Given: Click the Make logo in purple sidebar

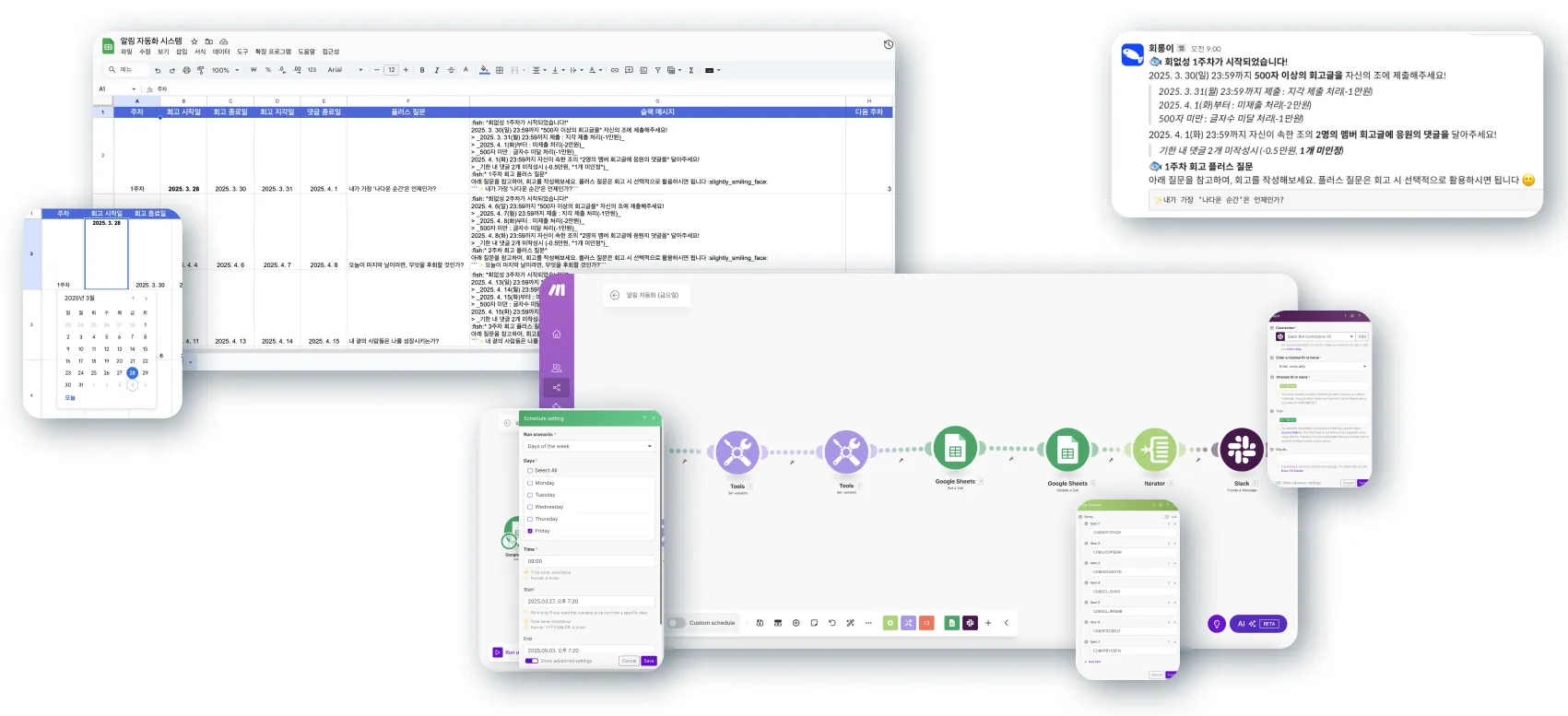Looking at the screenshot, I should 557,290.
